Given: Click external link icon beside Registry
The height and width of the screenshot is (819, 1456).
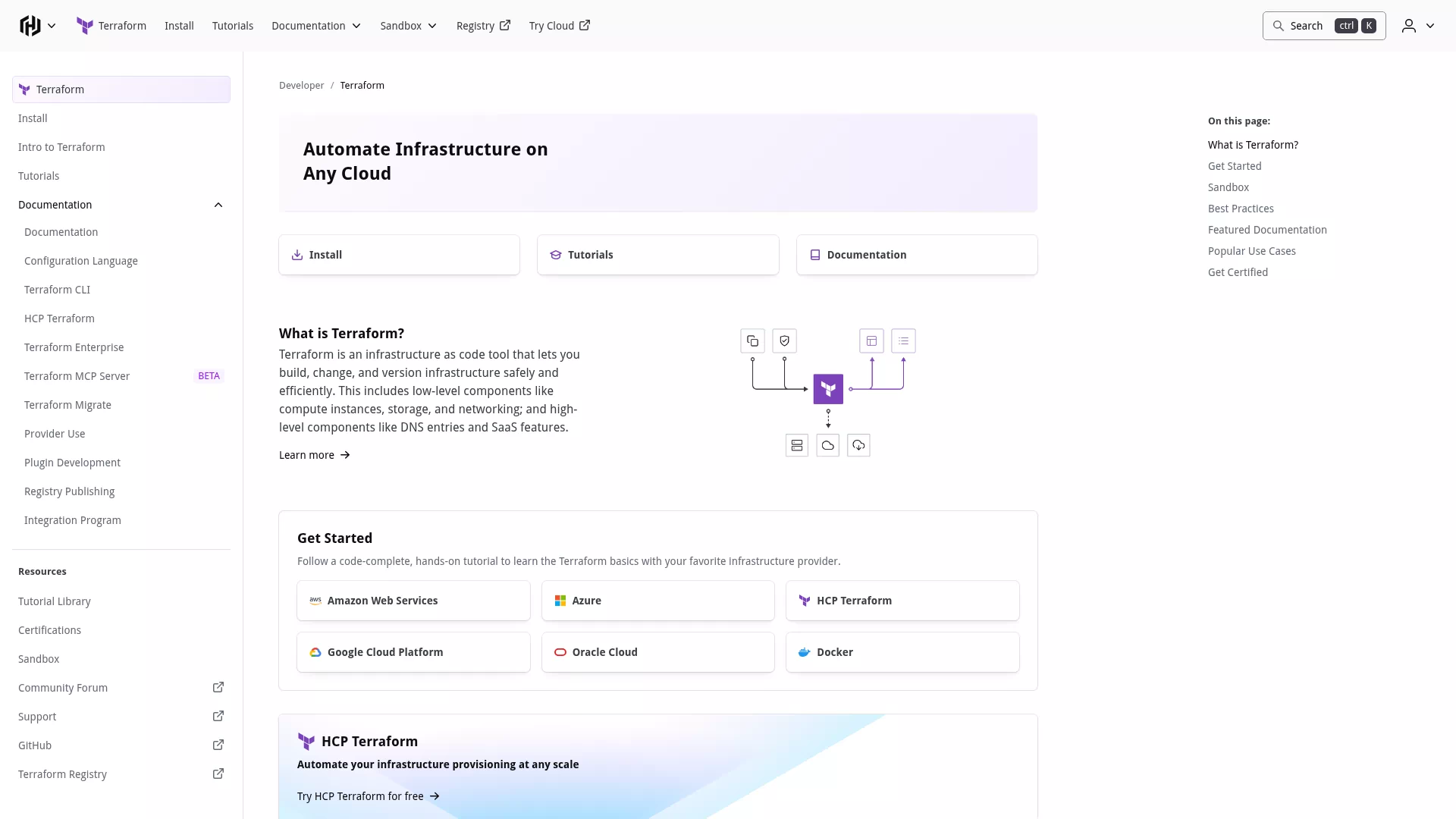Looking at the screenshot, I should 505,25.
